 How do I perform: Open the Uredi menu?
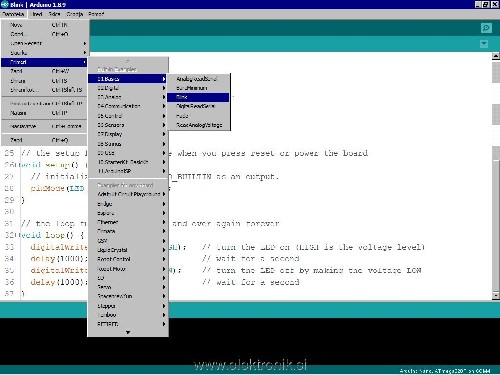coord(36,14)
